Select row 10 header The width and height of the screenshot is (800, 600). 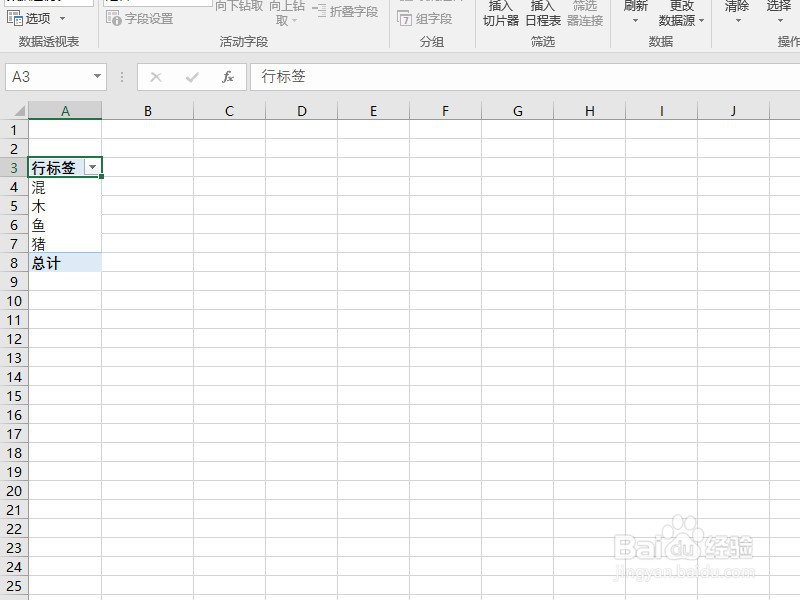pyautogui.click(x=14, y=301)
